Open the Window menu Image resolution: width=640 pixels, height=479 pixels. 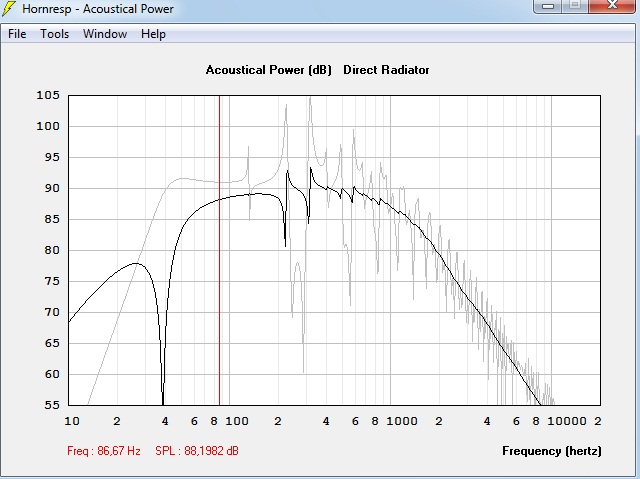pyautogui.click(x=105, y=34)
